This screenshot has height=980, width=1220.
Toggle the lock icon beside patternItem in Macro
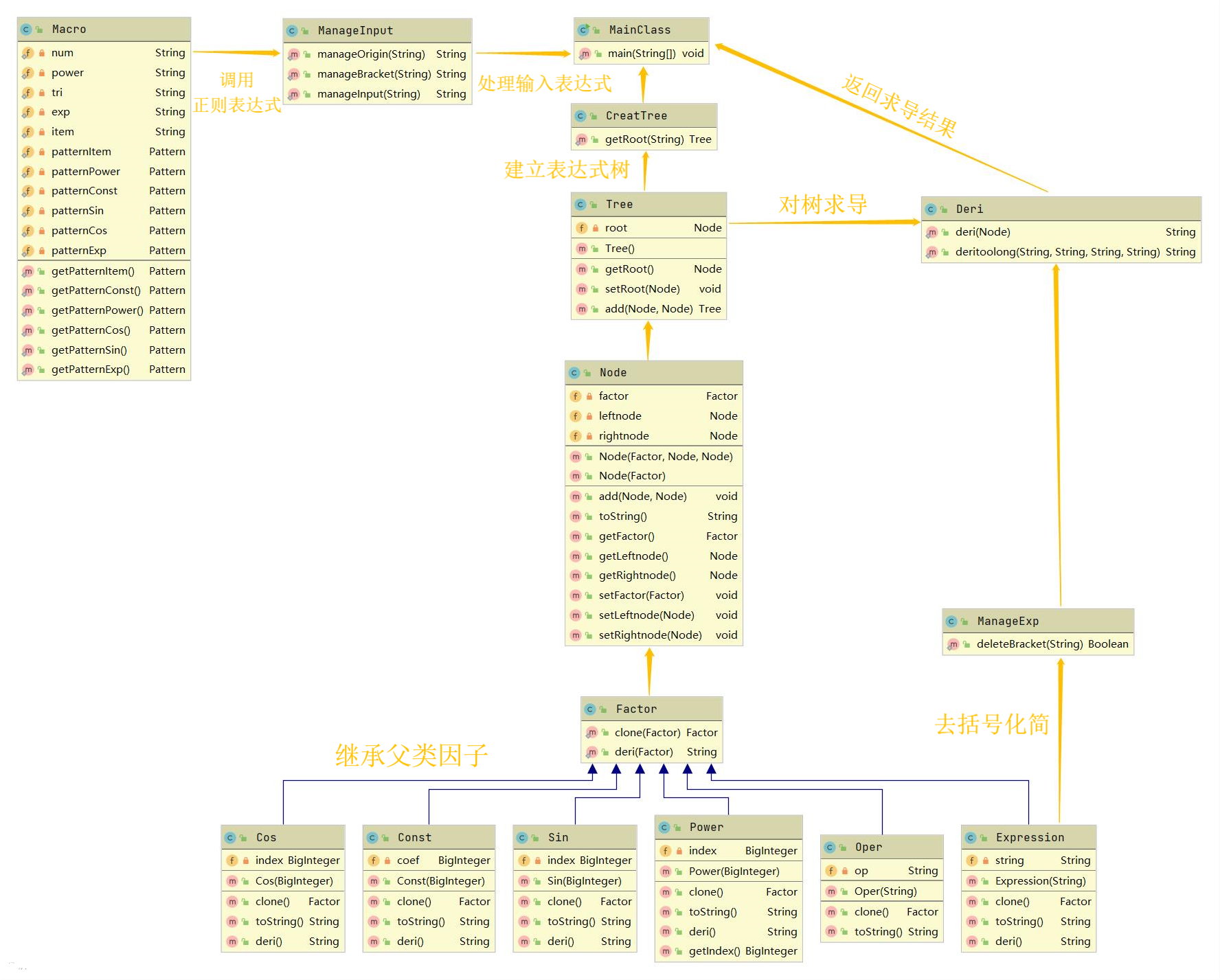click(x=41, y=151)
